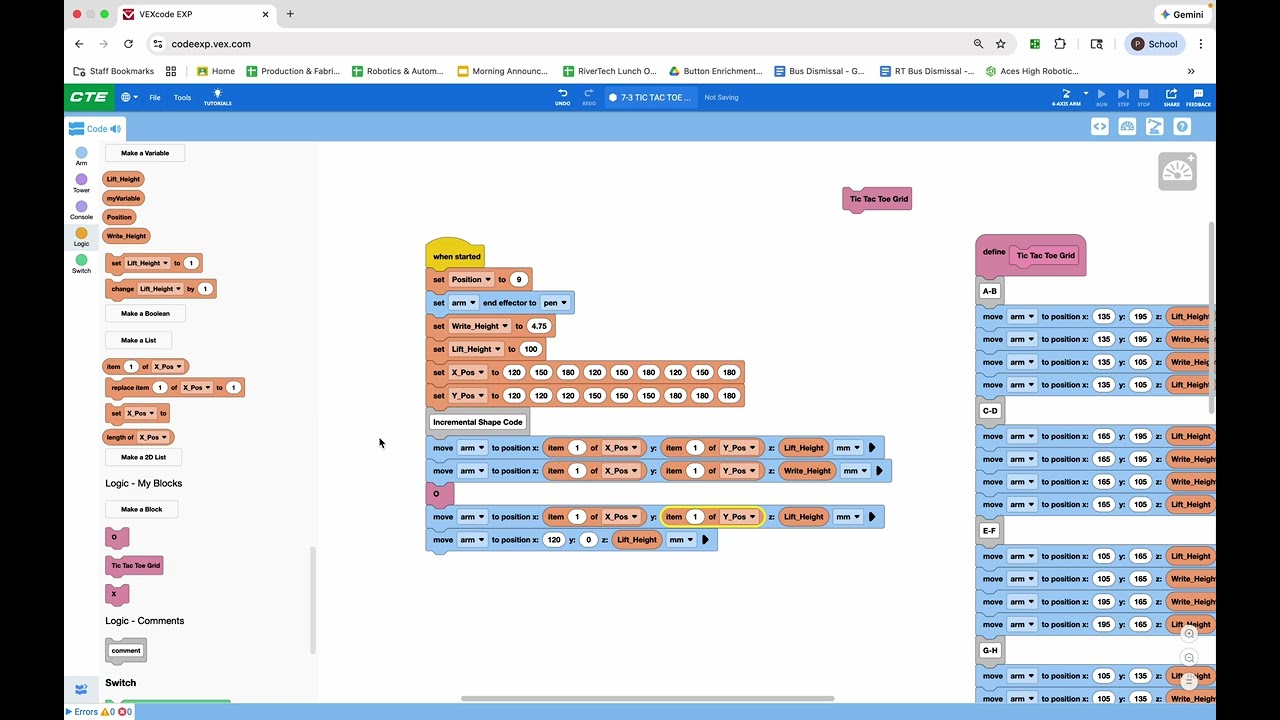The width and height of the screenshot is (1280, 720).
Task: Click the horizontal workspace scrollbar
Action: tap(647, 698)
